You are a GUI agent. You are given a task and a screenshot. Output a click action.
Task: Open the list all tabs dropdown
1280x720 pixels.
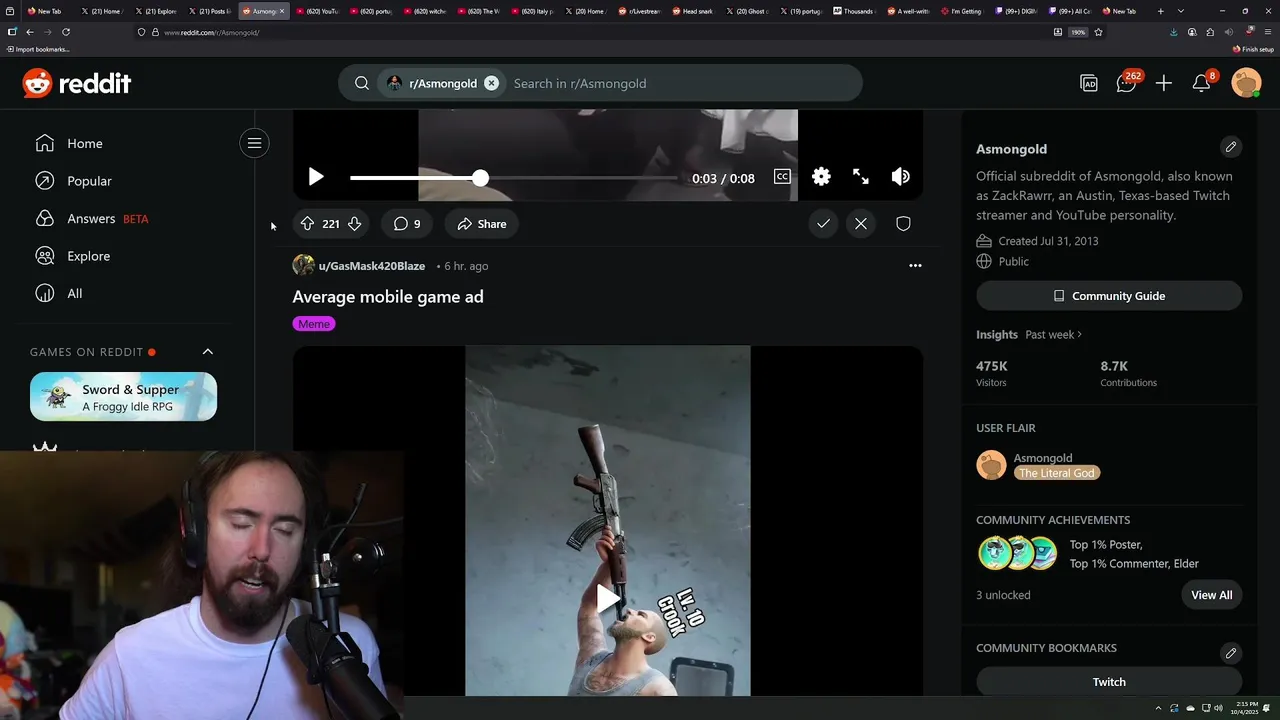tap(1181, 11)
